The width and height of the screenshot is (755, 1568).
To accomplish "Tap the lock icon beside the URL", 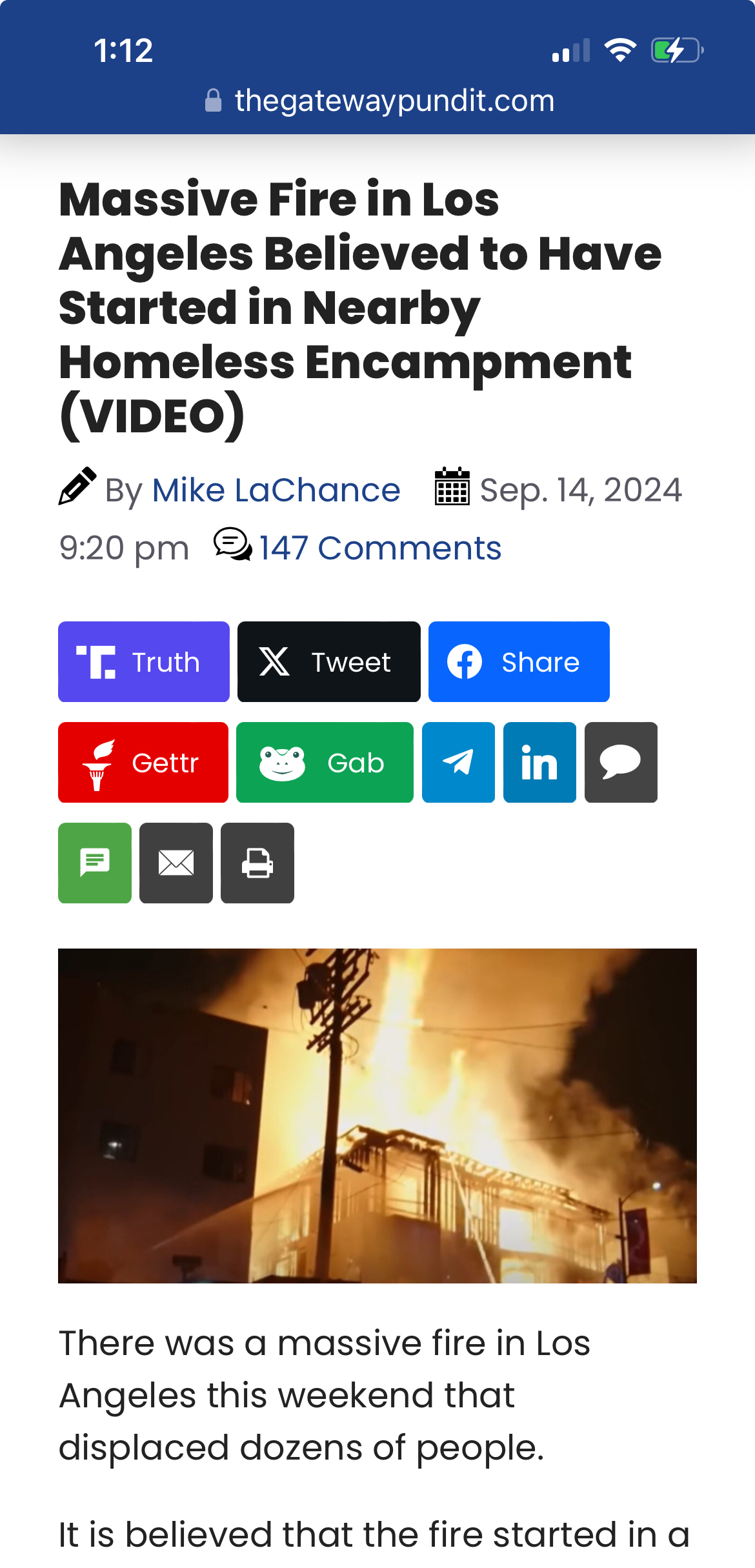I will tap(213, 101).
